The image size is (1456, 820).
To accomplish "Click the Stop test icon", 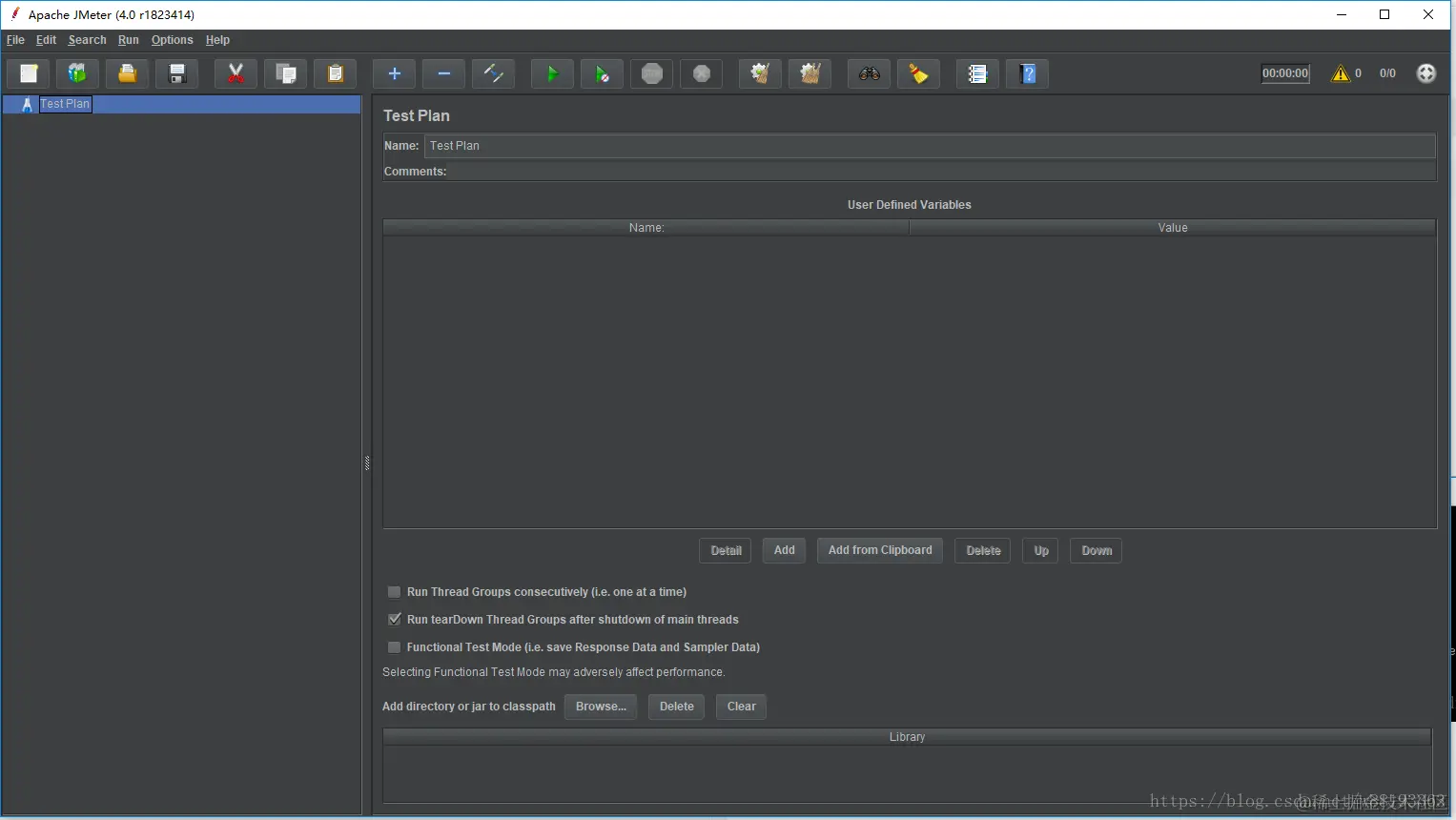I will click(x=651, y=73).
